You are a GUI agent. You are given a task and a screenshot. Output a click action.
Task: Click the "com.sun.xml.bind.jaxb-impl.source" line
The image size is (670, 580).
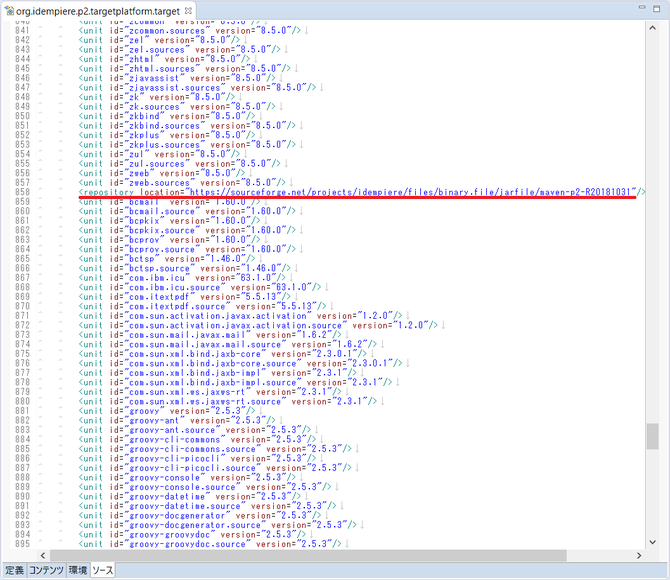pyautogui.click(x=235, y=382)
